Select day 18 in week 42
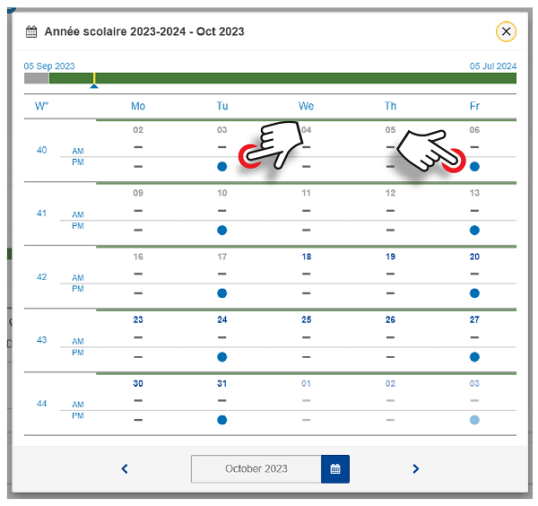The height and width of the screenshot is (506, 538). tap(306, 257)
